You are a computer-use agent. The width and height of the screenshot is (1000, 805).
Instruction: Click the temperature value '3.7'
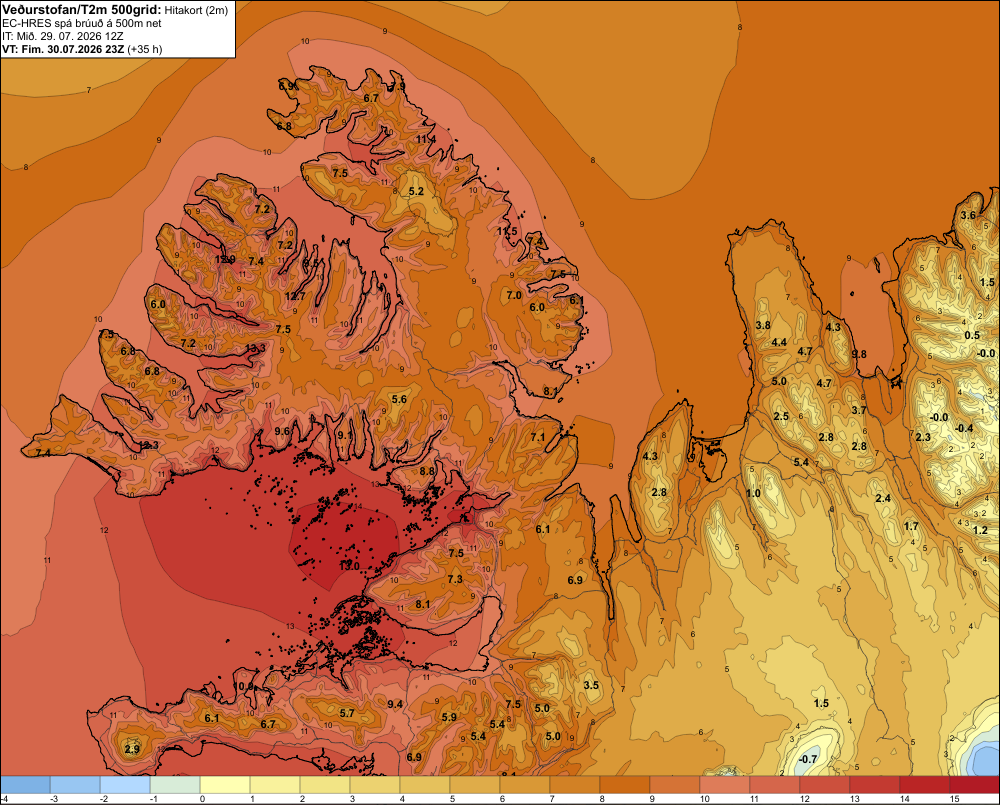tap(859, 410)
